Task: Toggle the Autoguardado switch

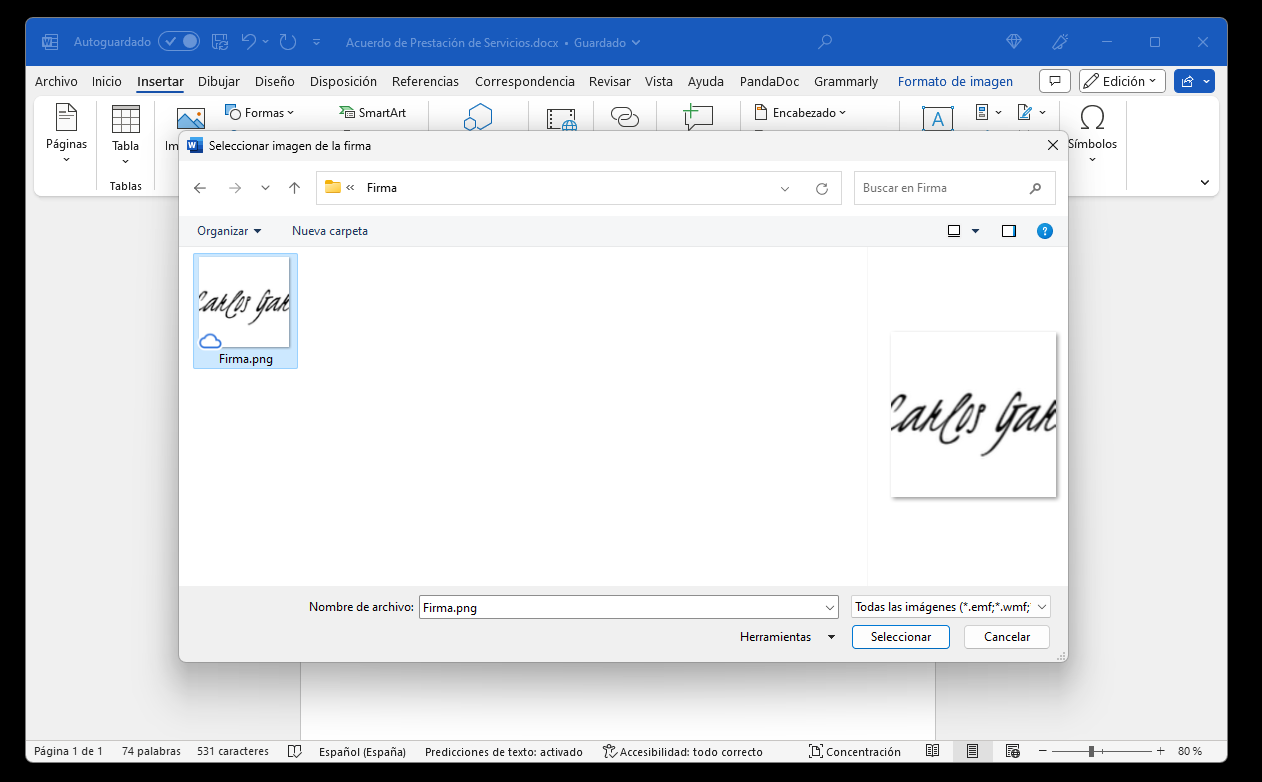Action: point(179,42)
